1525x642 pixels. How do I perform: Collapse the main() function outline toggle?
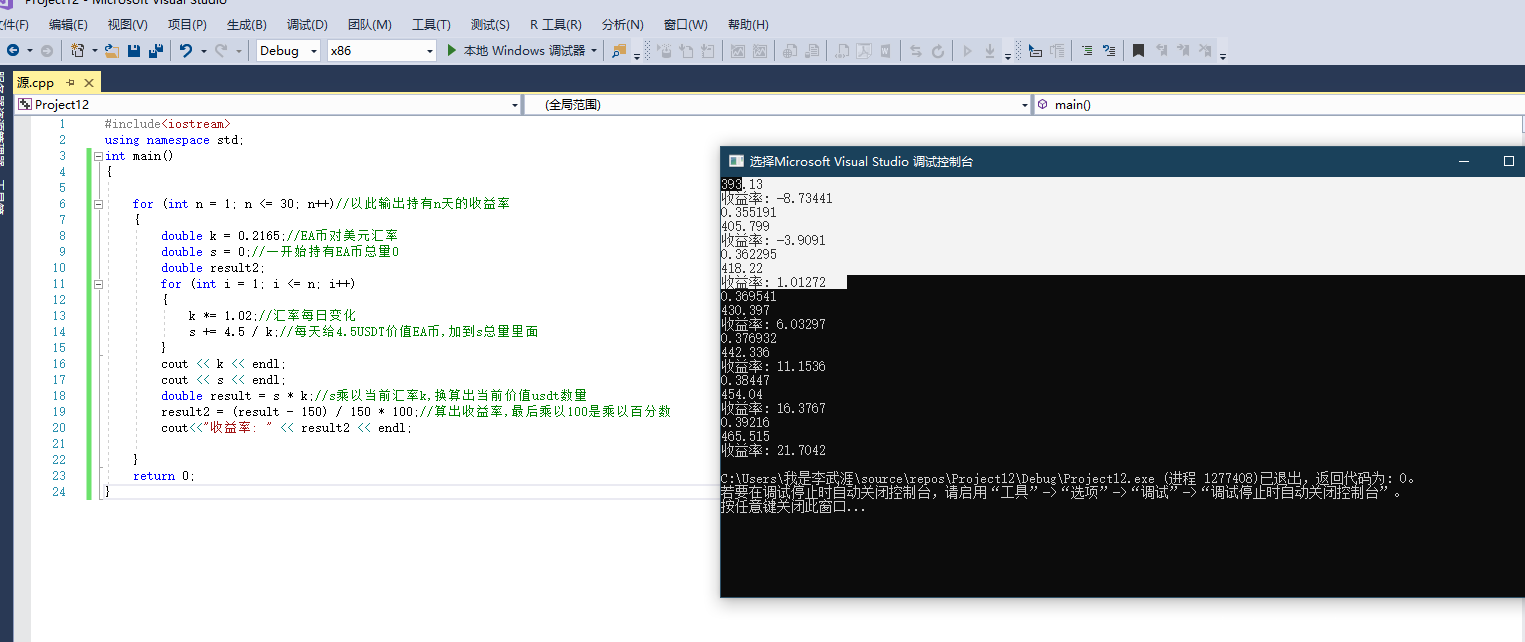coord(97,156)
